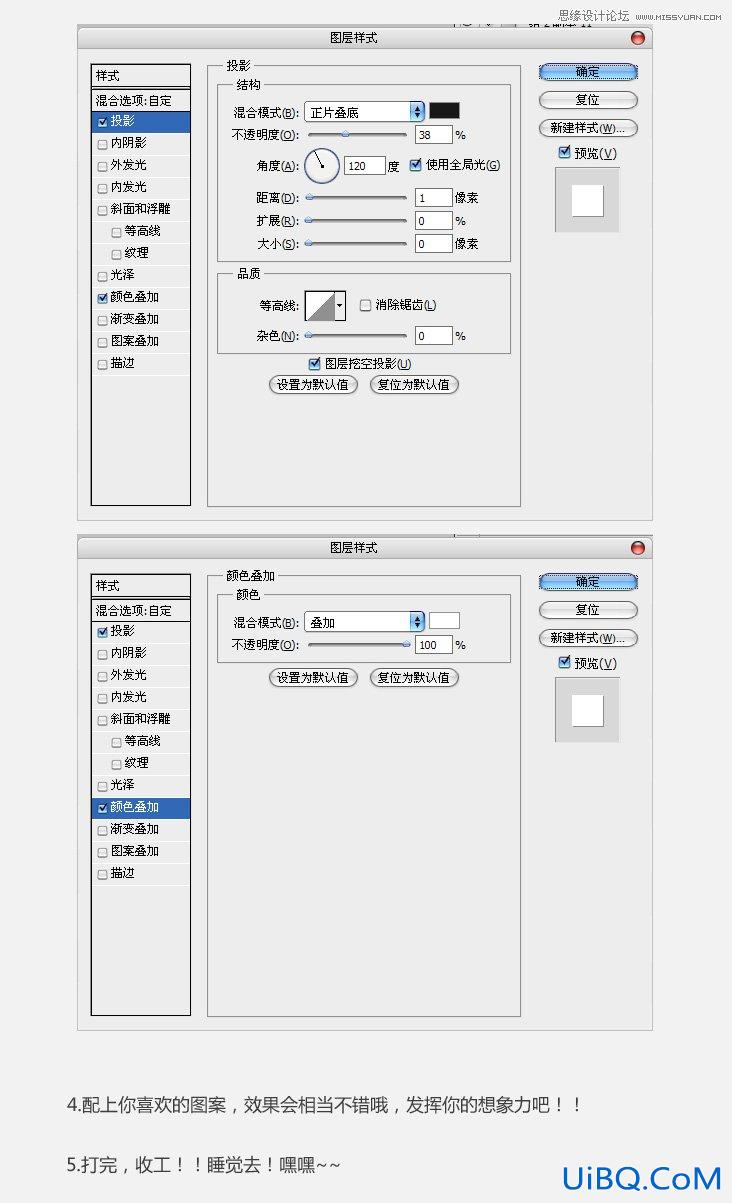The width and height of the screenshot is (732, 1203).
Task: Click 设置为默认值 in the 颜色叠加 dialog
Action: (313, 677)
